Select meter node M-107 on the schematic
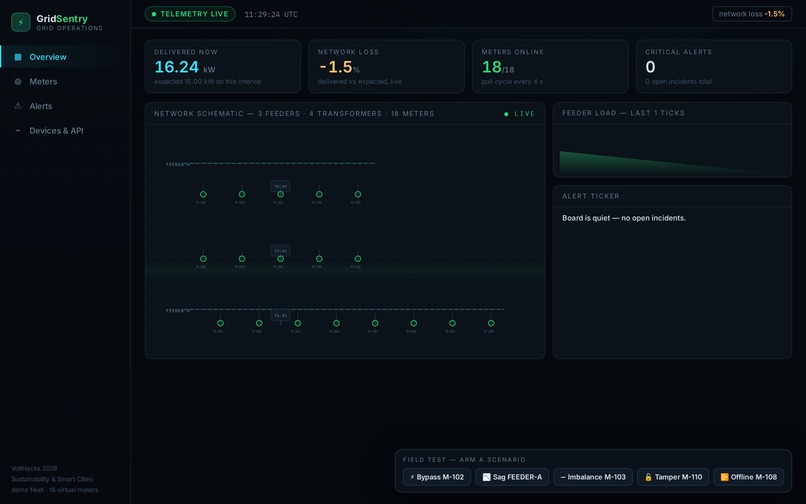 click(x=242, y=259)
